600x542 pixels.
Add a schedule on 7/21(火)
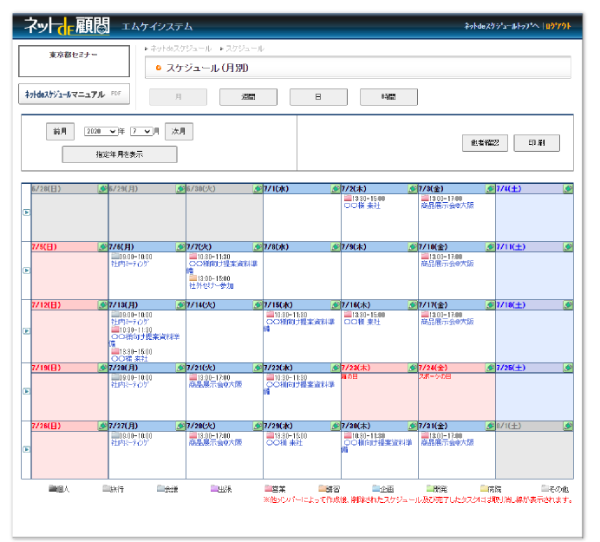coord(258,368)
